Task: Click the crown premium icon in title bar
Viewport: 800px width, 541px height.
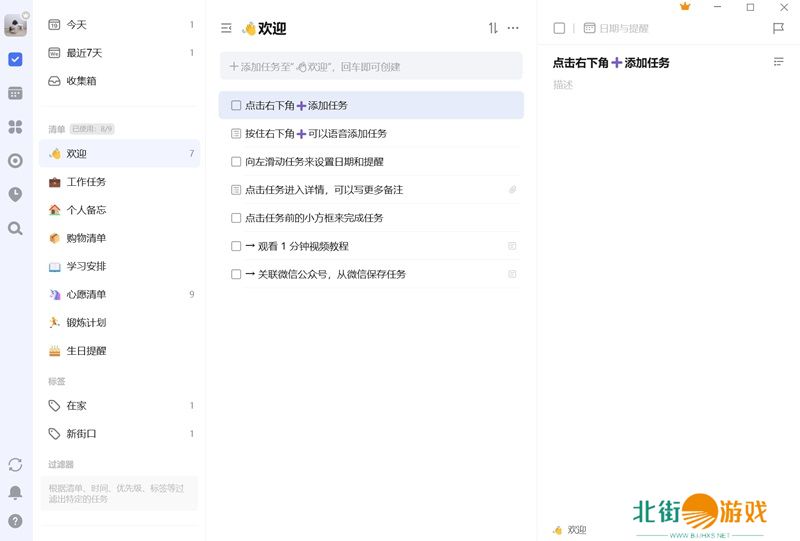Action: point(685,7)
